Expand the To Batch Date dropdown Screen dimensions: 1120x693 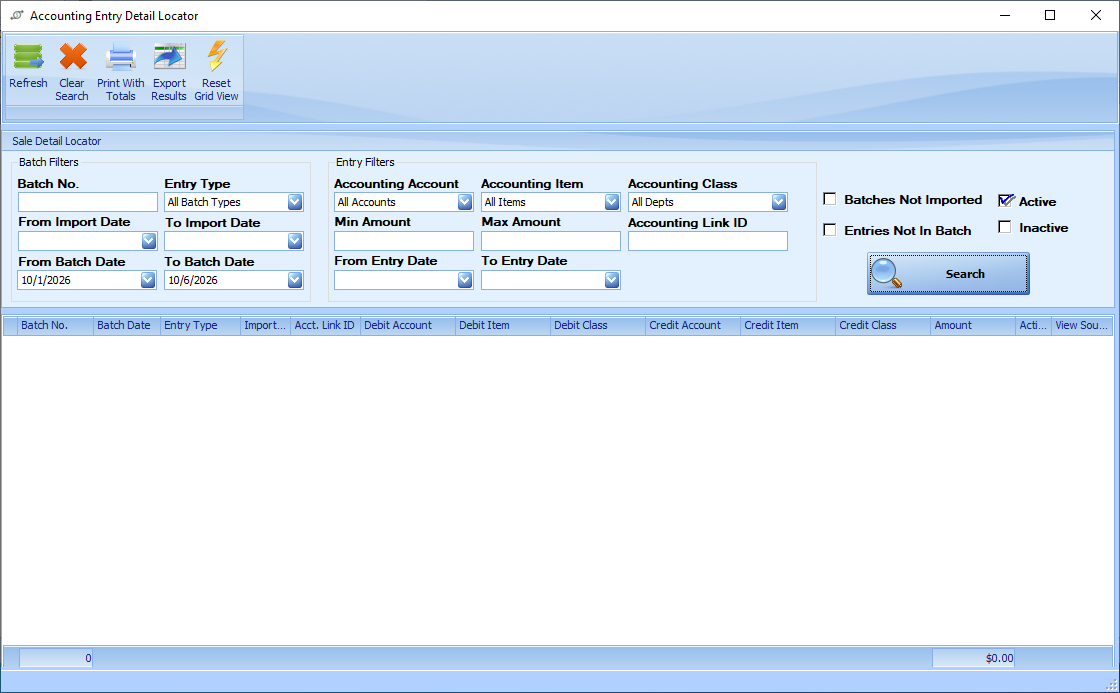pos(295,280)
